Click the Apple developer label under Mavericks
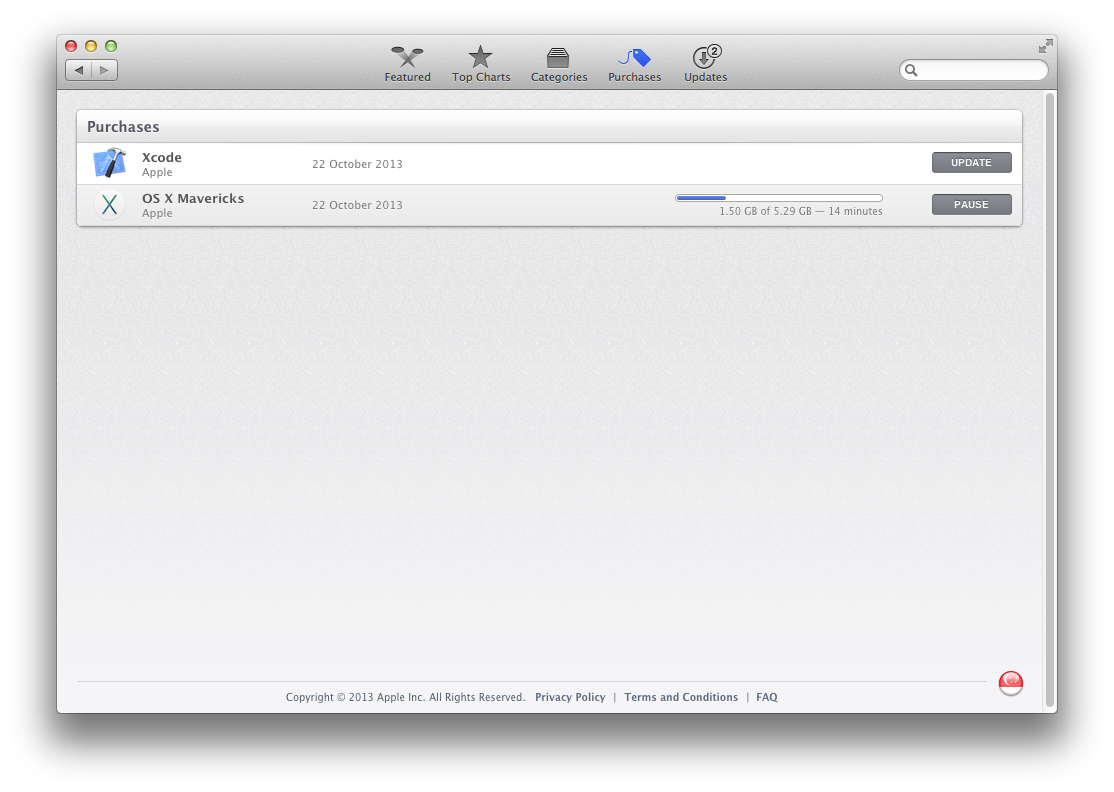The image size is (1114, 792). 157,213
